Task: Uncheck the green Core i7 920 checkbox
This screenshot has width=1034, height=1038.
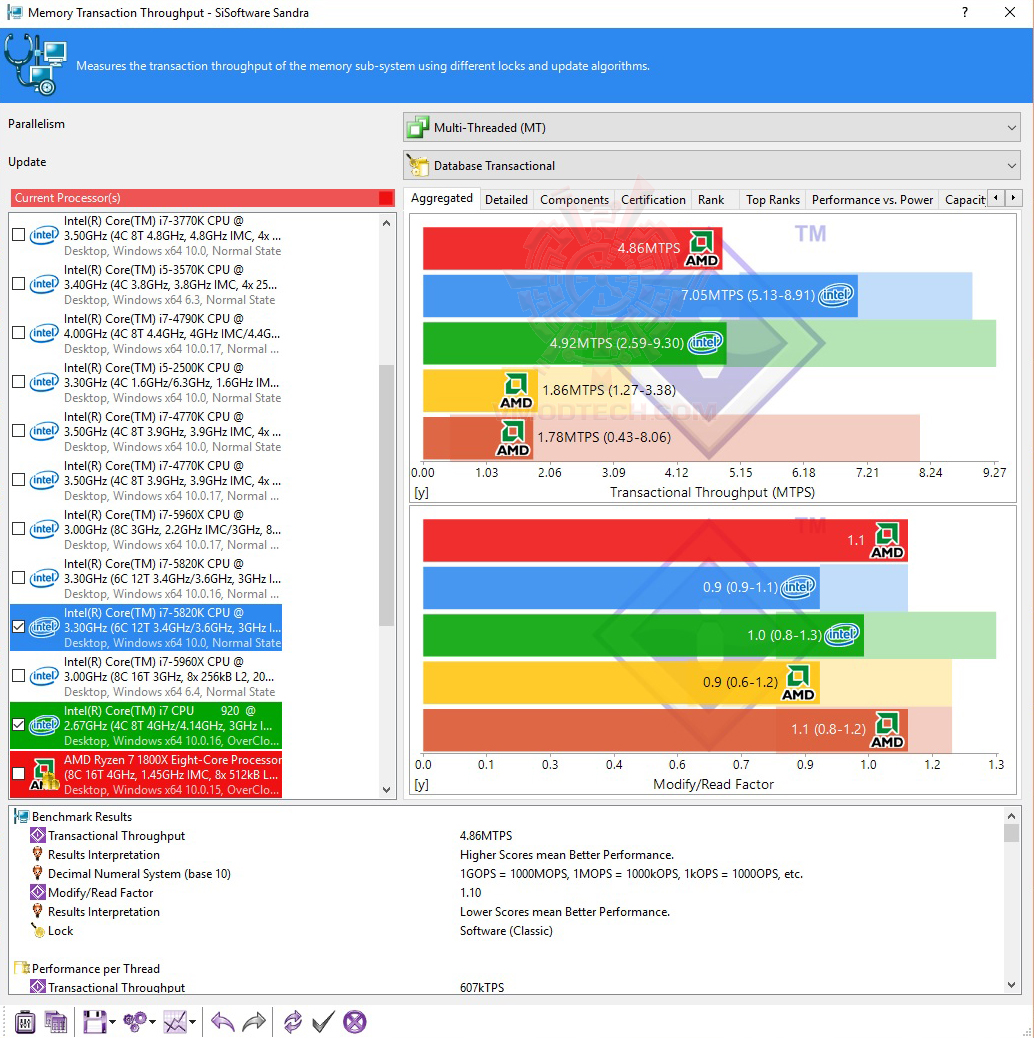Action: pos(19,725)
